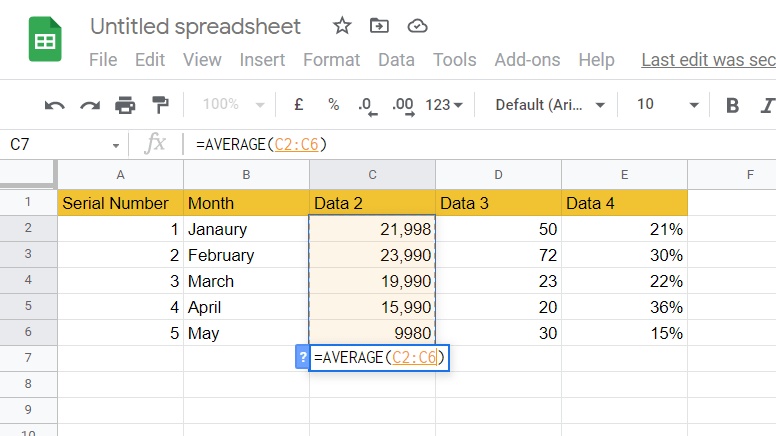Image resolution: width=776 pixels, height=436 pixels.
Task: Select the March cell
Action: click(x=246, y=281)
